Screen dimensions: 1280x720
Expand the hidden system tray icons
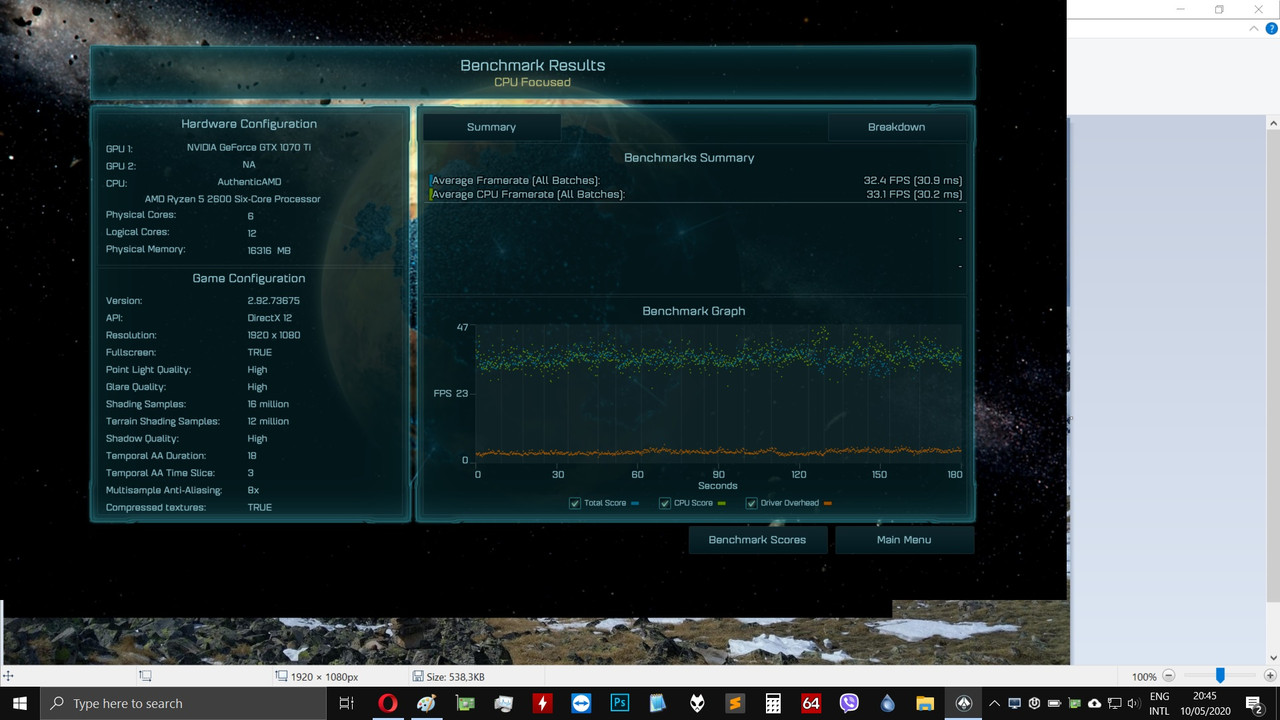click(x=995, y=703)
